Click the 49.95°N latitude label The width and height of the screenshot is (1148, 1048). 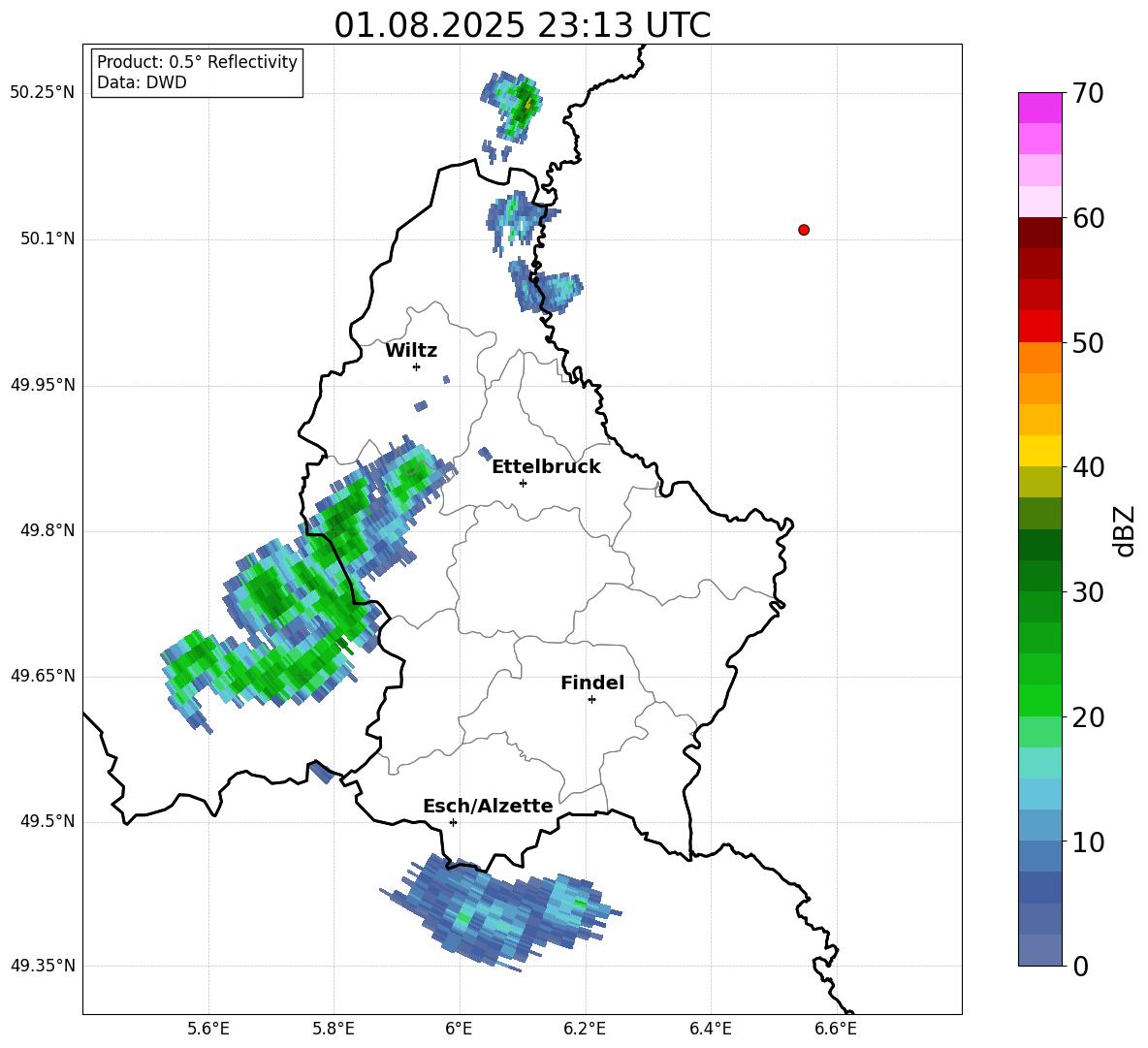click(43, 384)
